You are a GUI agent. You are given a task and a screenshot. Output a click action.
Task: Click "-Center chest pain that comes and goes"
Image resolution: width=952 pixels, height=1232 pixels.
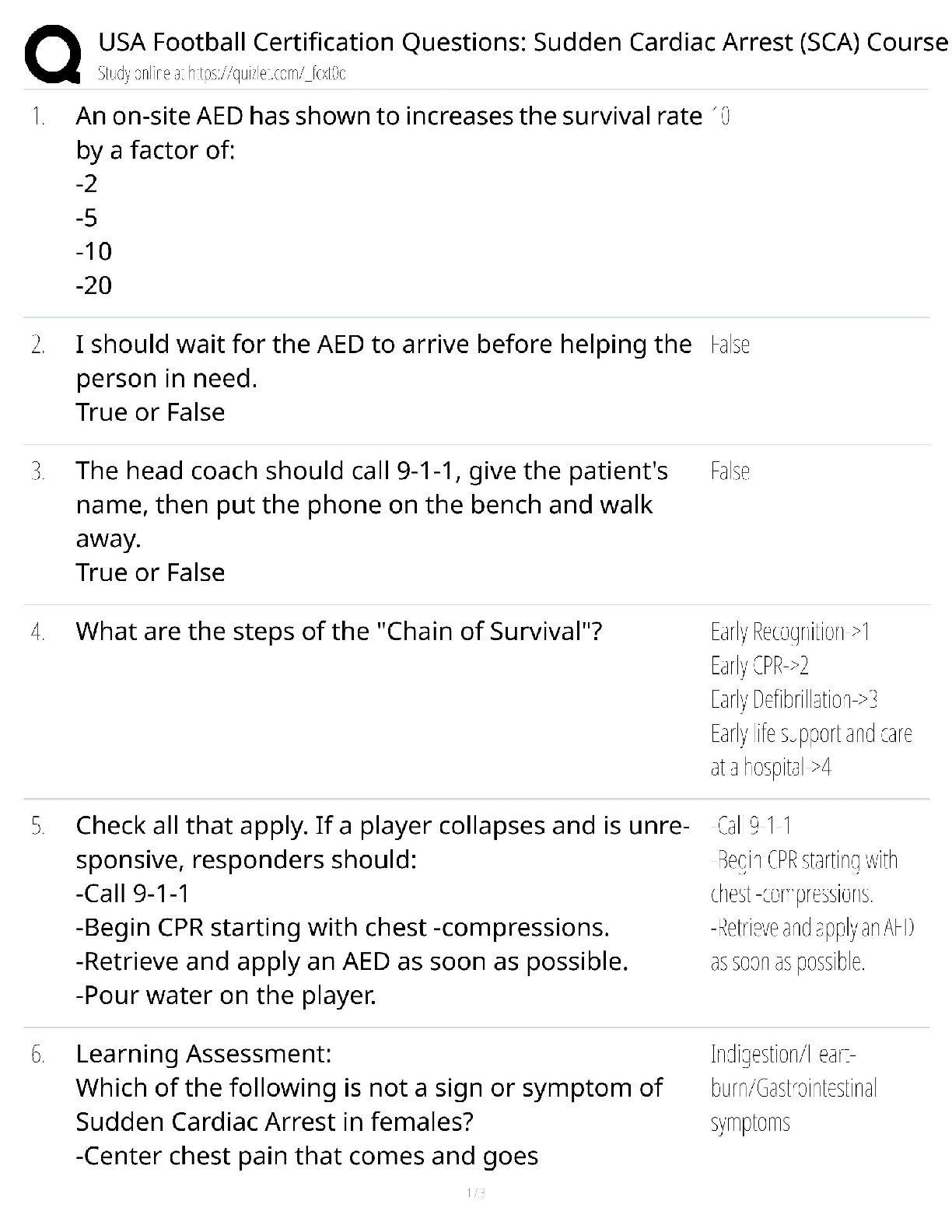pos(306,1156)
